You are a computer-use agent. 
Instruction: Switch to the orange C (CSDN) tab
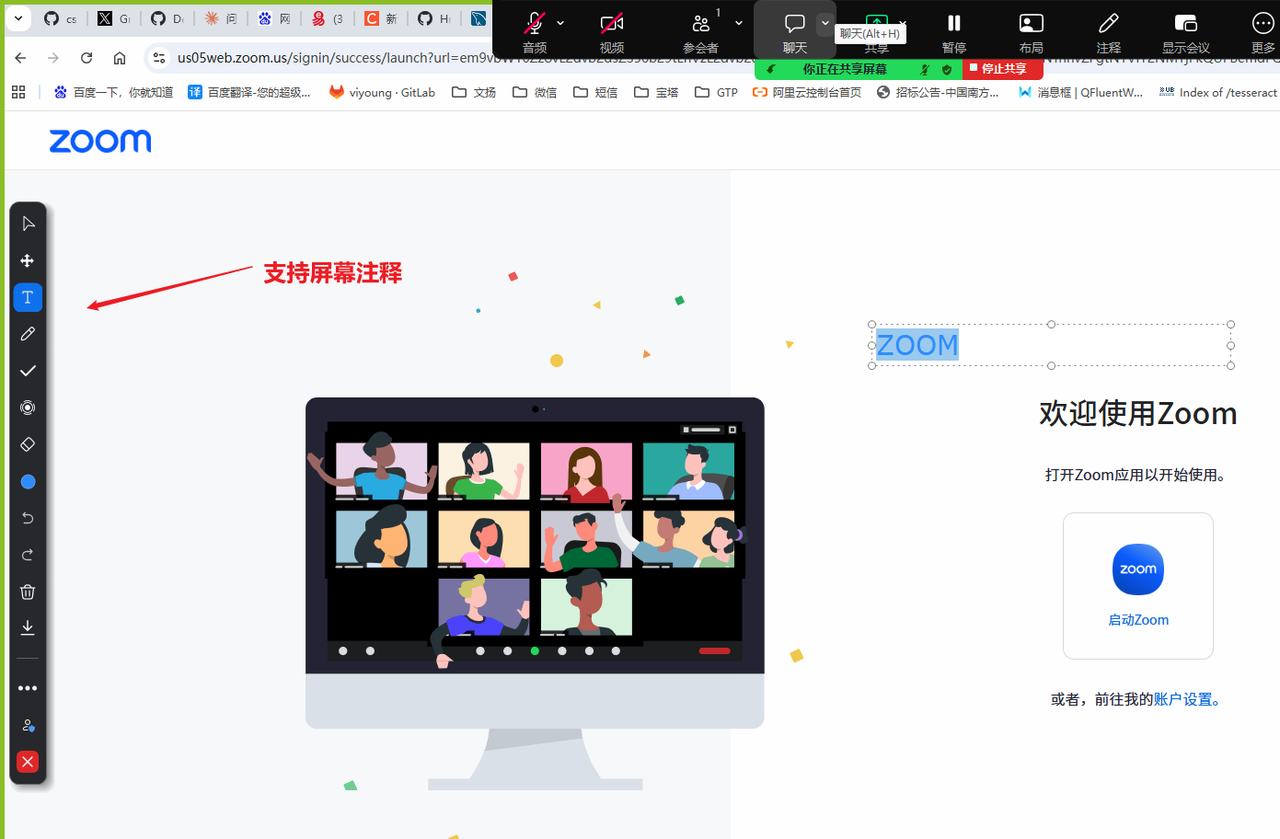point(381,18)
